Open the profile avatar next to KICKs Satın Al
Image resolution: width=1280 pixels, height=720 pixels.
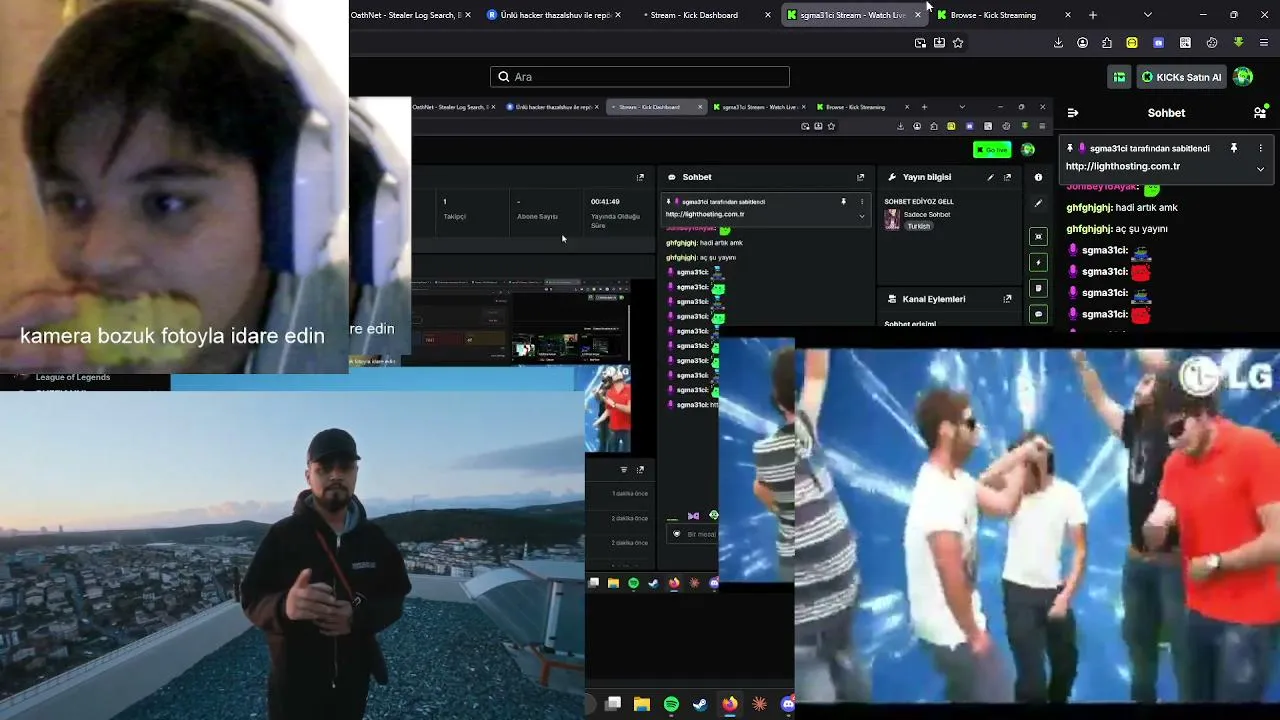click(x=1243, y=77)
